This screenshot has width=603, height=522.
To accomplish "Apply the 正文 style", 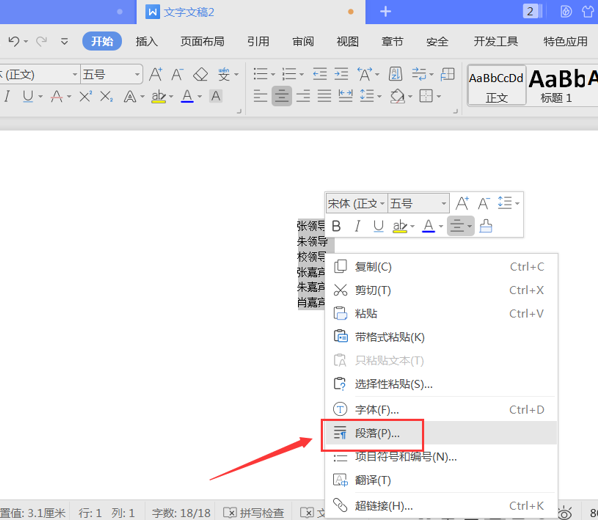I will 496,85.
